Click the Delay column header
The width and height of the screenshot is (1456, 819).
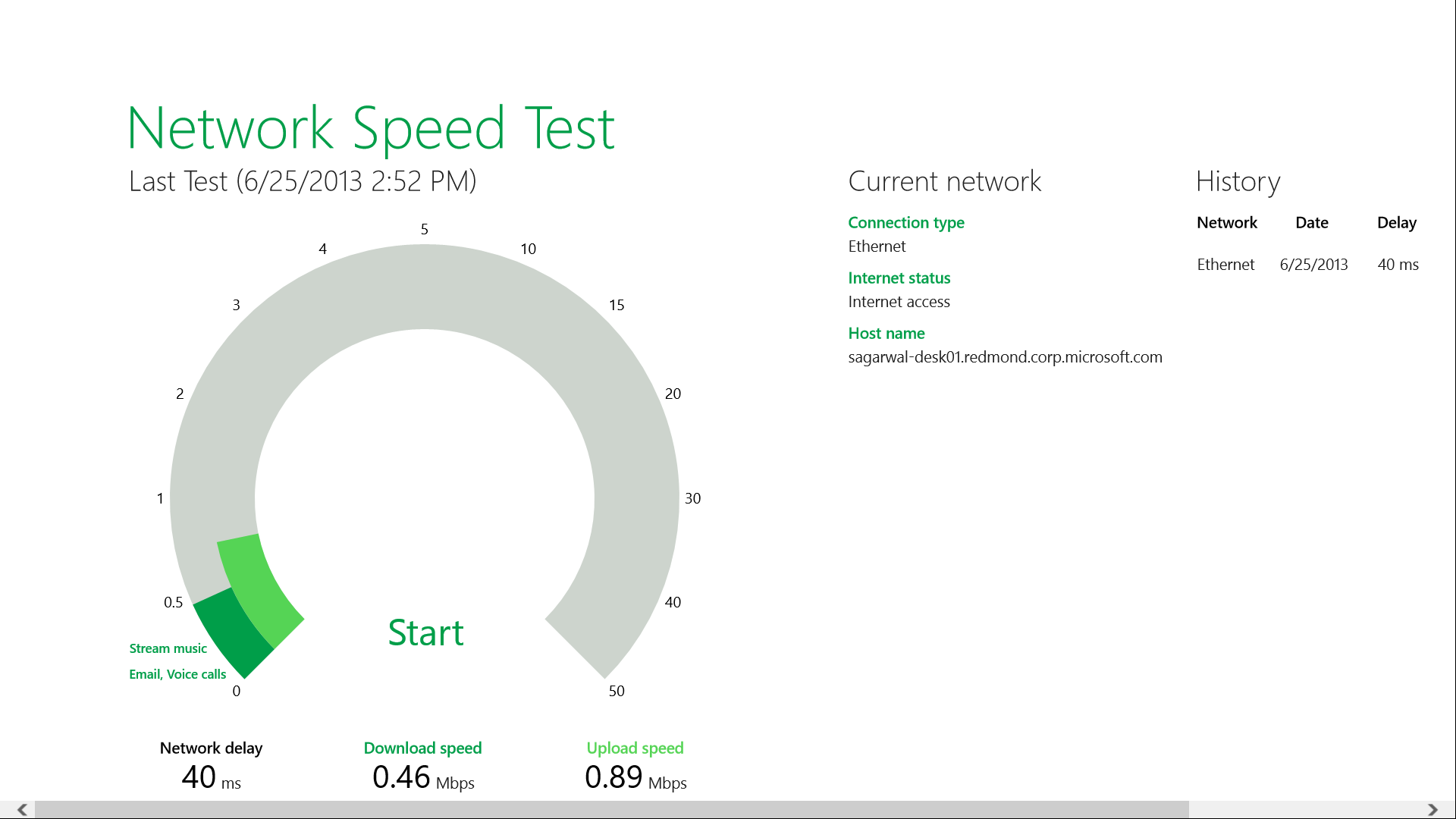coord(1396,222)
